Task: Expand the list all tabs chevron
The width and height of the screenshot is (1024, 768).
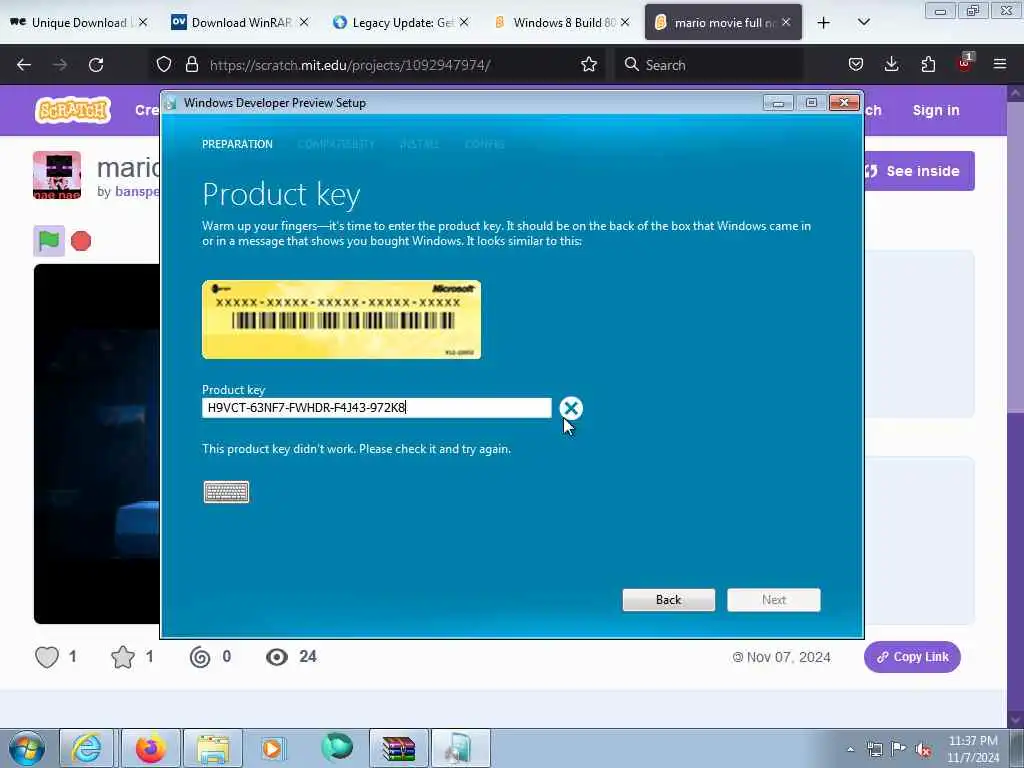Action: click(x=863, y=23)
